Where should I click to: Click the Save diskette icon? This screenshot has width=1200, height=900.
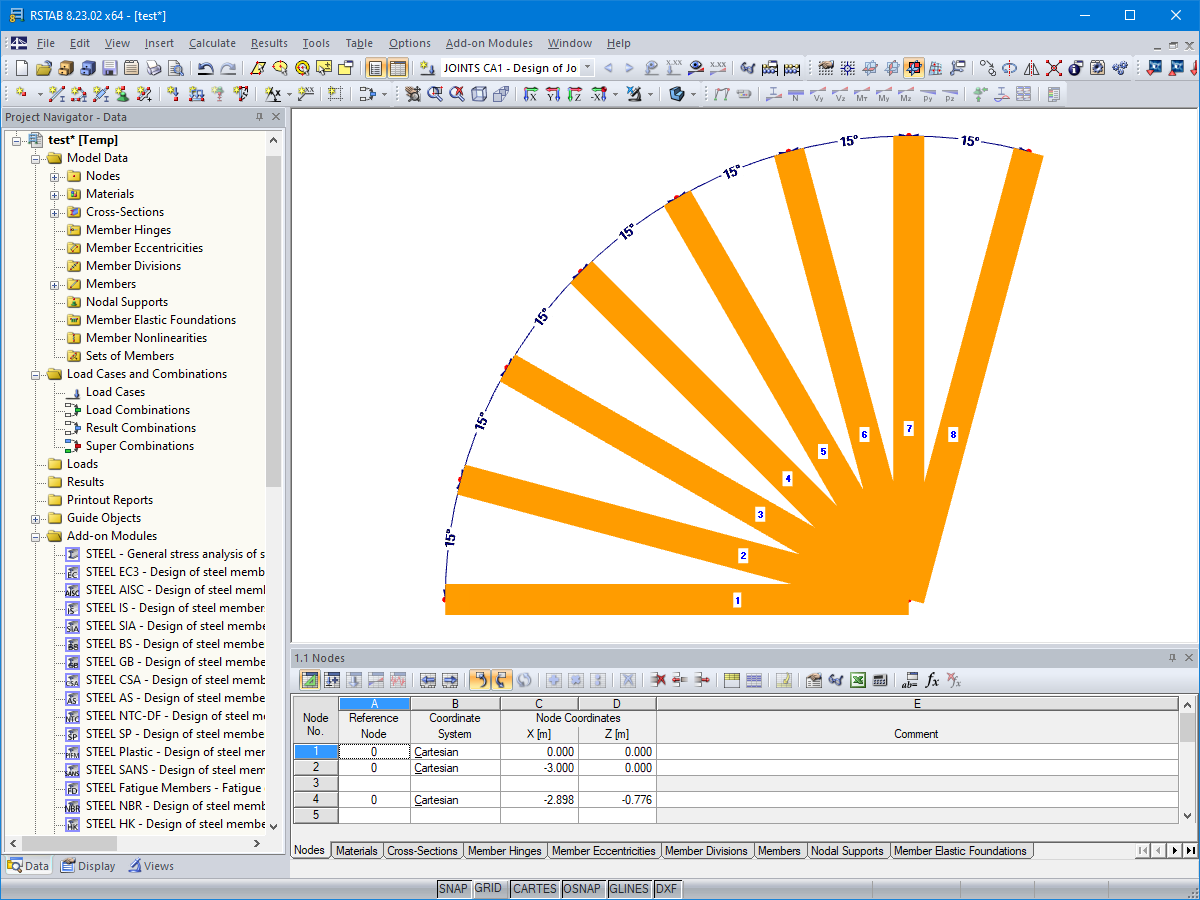pyautogui.click(x=110, y=69)
